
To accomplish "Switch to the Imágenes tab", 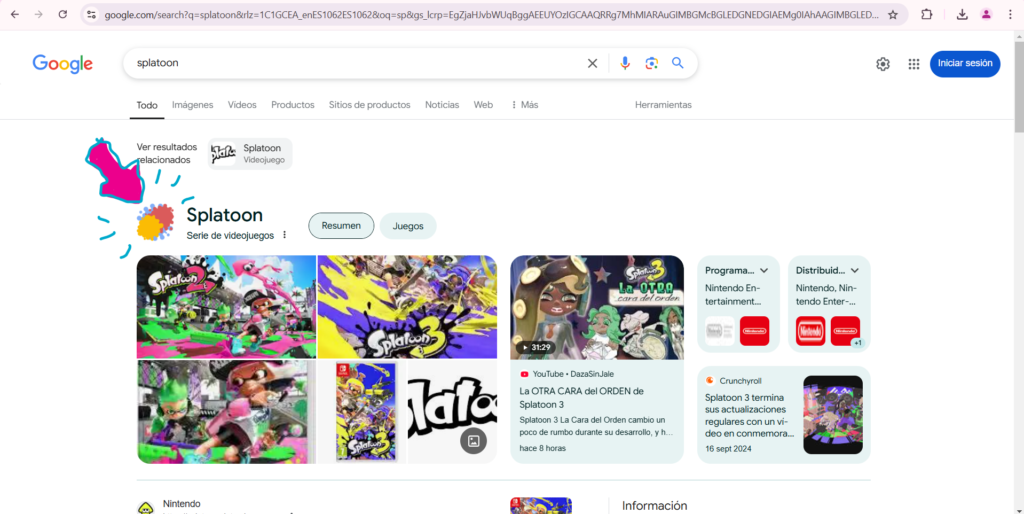I will 192,105.
